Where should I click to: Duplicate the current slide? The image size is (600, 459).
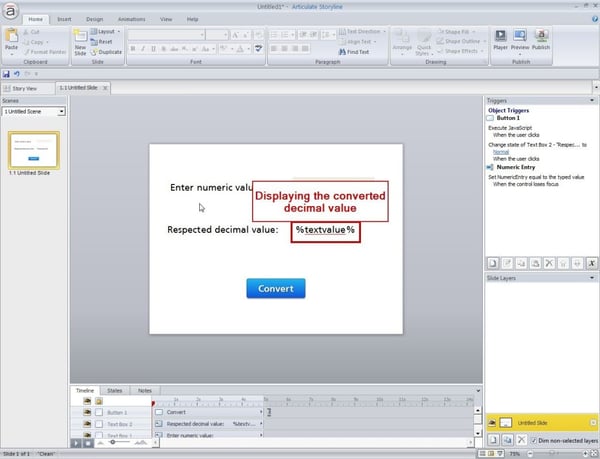[106, 52]
